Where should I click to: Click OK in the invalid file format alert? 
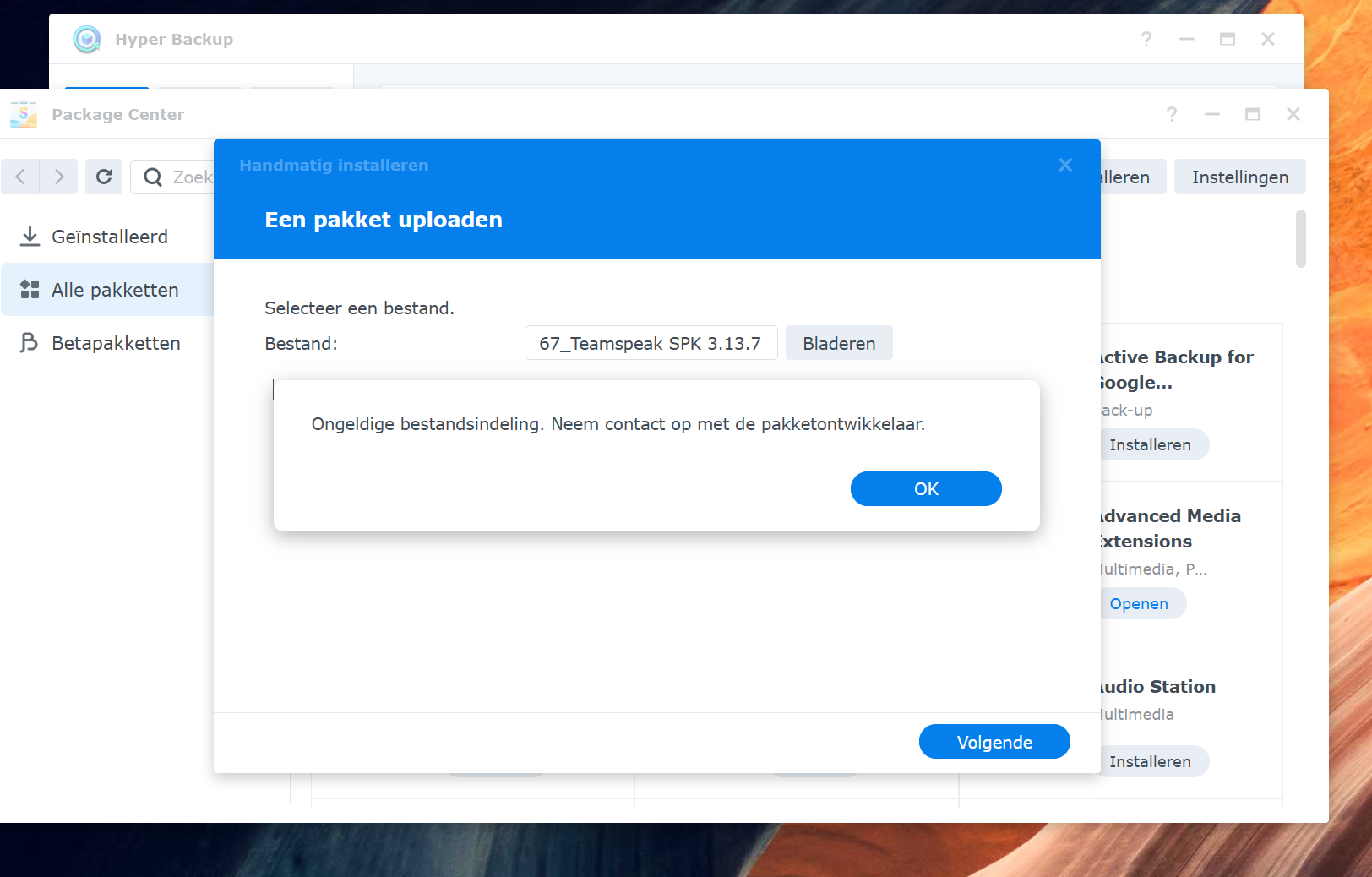[x=925, y=489]
